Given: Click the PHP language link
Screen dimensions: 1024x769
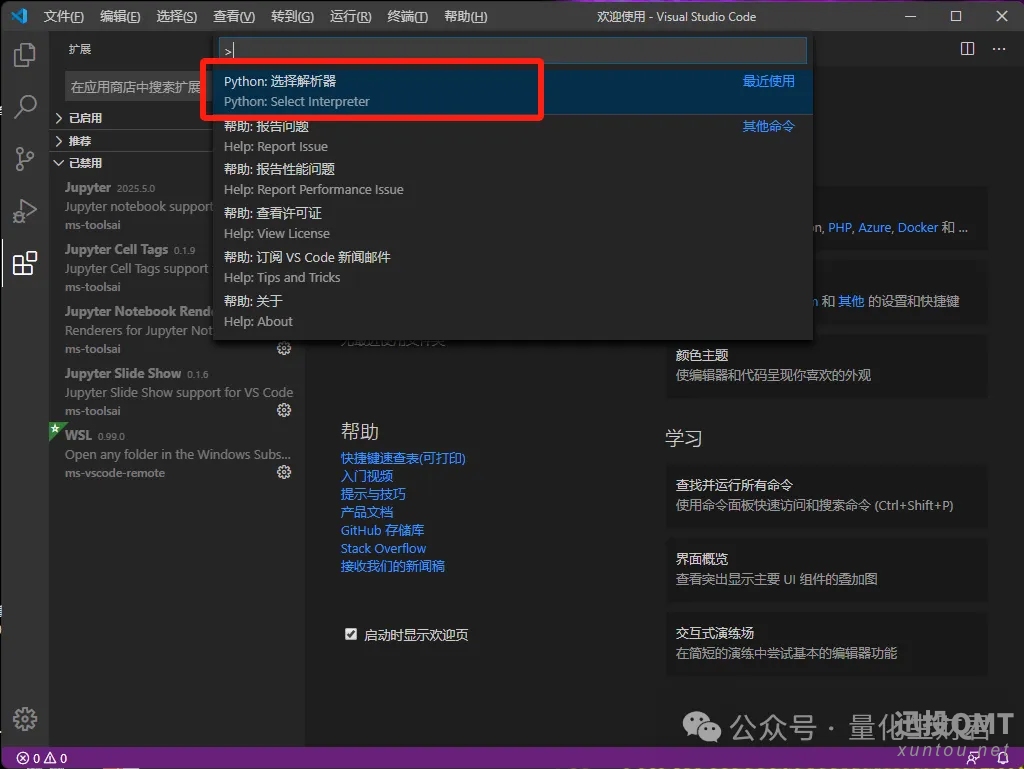Looking at the screenshot, I should pyautogui.click(x=840, y=228).
